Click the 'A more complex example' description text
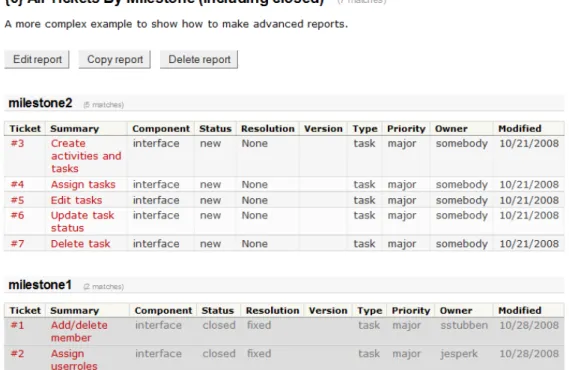This screenshot has width=569, height=370. pos(176,24)
